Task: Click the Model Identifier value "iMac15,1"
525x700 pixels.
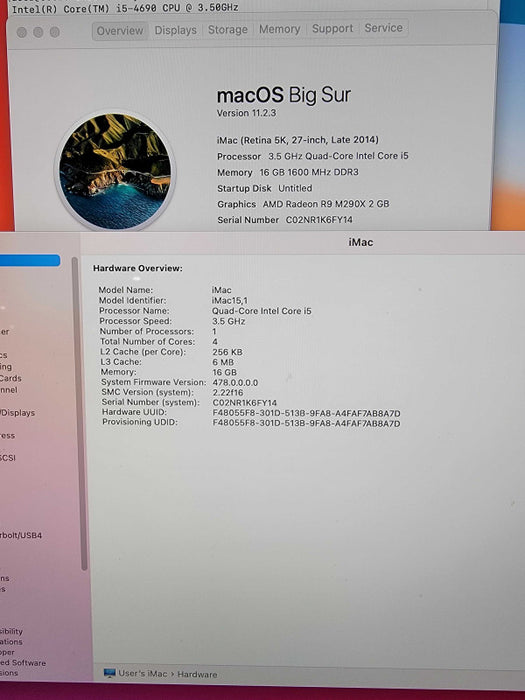Action: click(230, 300)
